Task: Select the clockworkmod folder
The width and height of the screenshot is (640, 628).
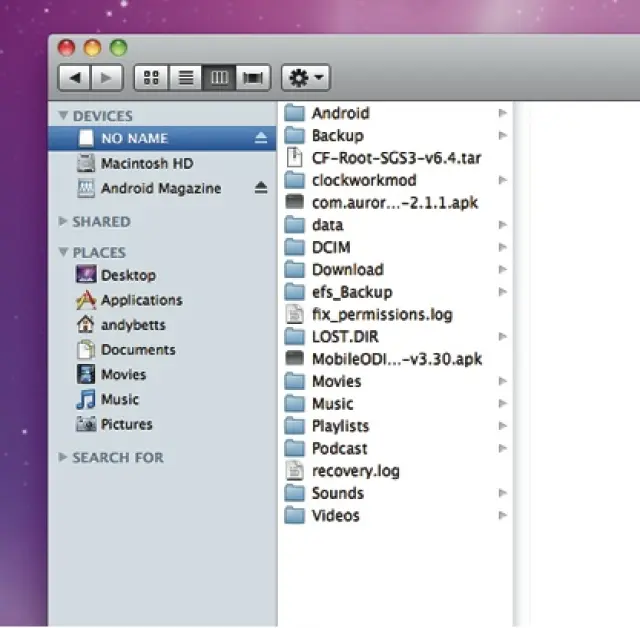Action: coord(363,180)
